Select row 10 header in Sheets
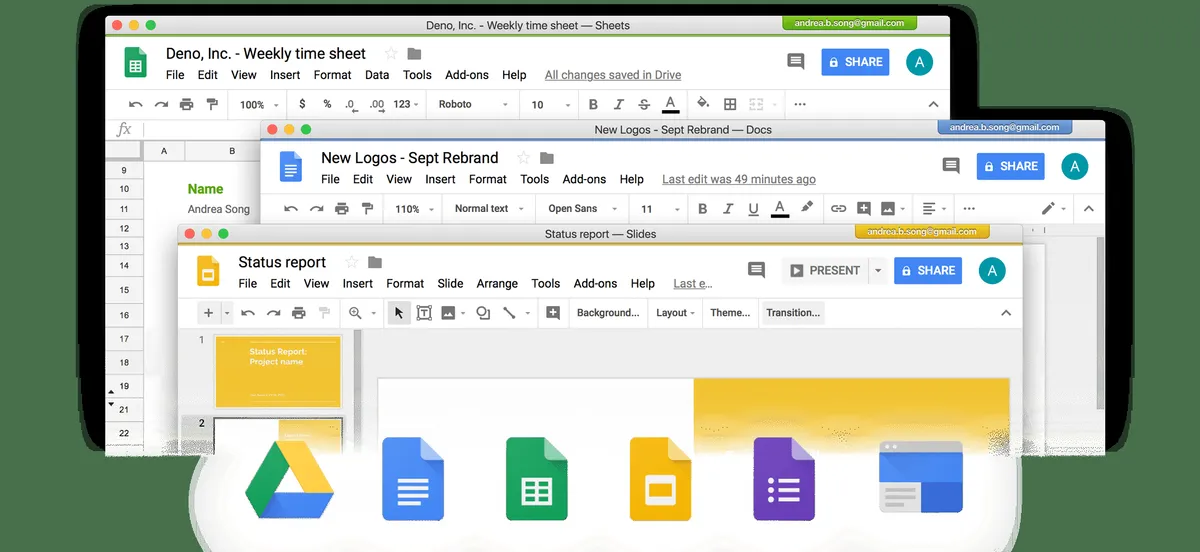This screenshot has width=1200, height=552. 124,189
